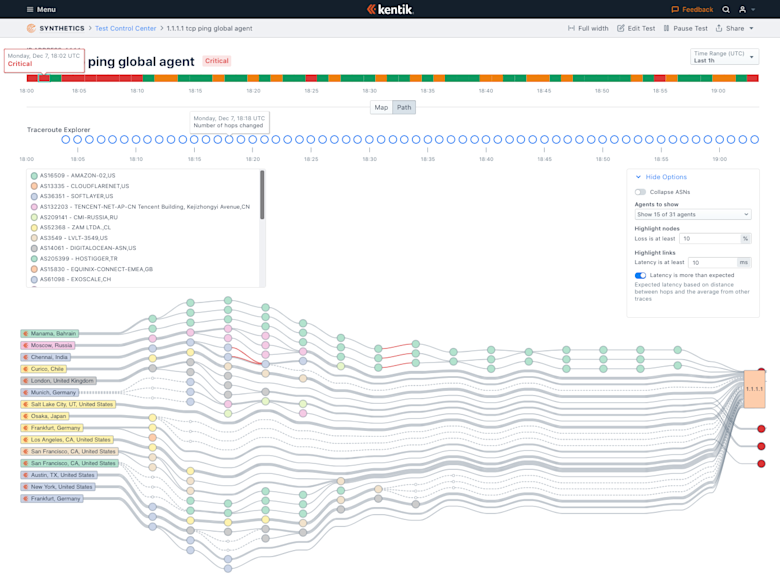Open the user account menu

[x=747, y=9]
